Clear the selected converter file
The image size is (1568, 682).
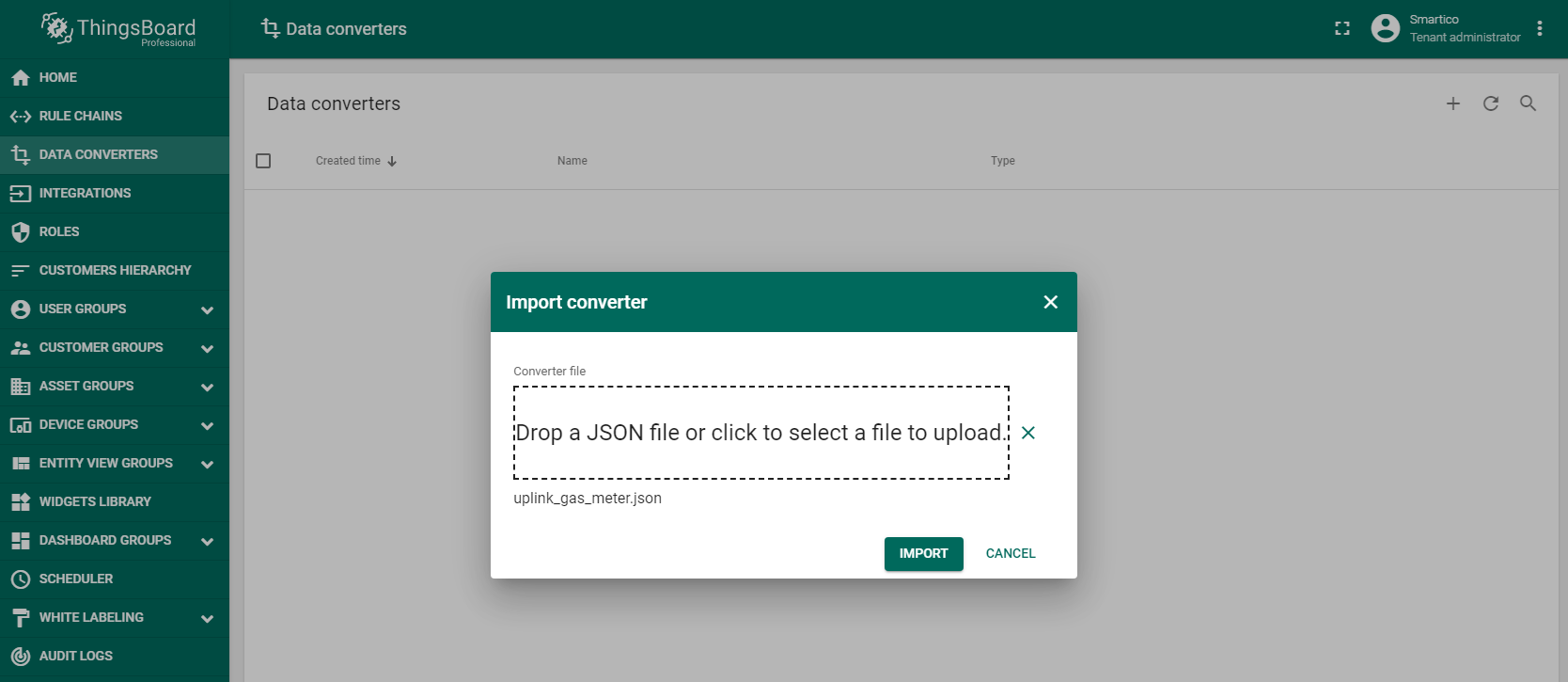coord(1028,433)
